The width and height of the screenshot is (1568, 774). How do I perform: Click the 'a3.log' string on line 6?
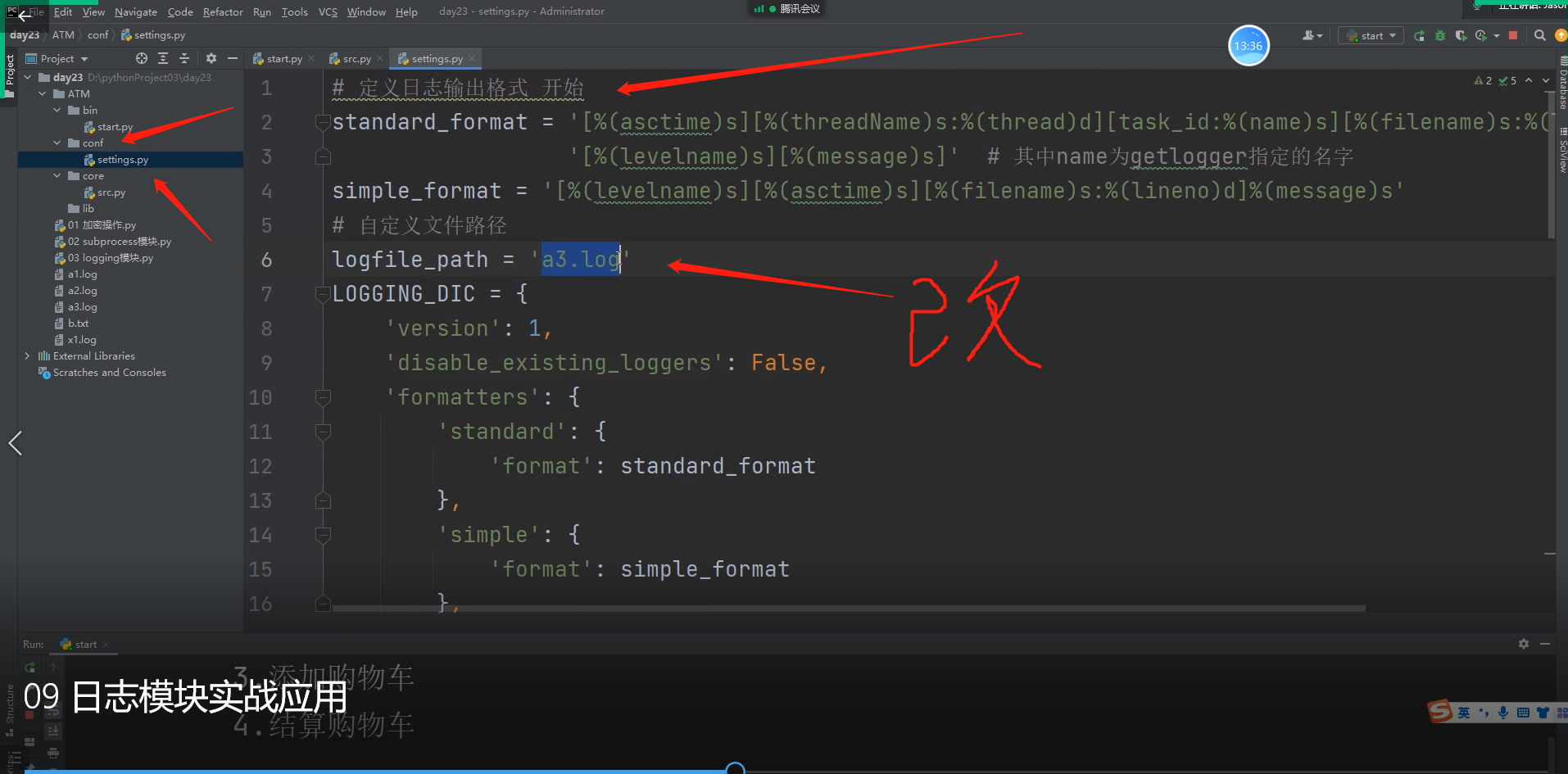tap(581, 260)
